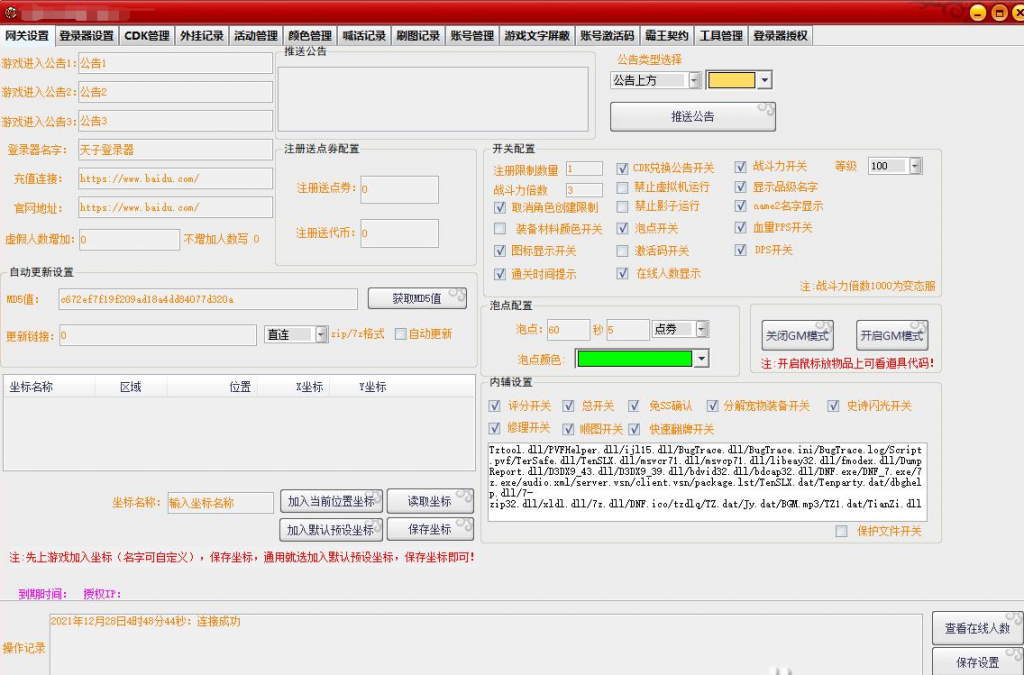
Task: Open the green 泡点颜色 color picker
Action: click(x=701, y=359)
